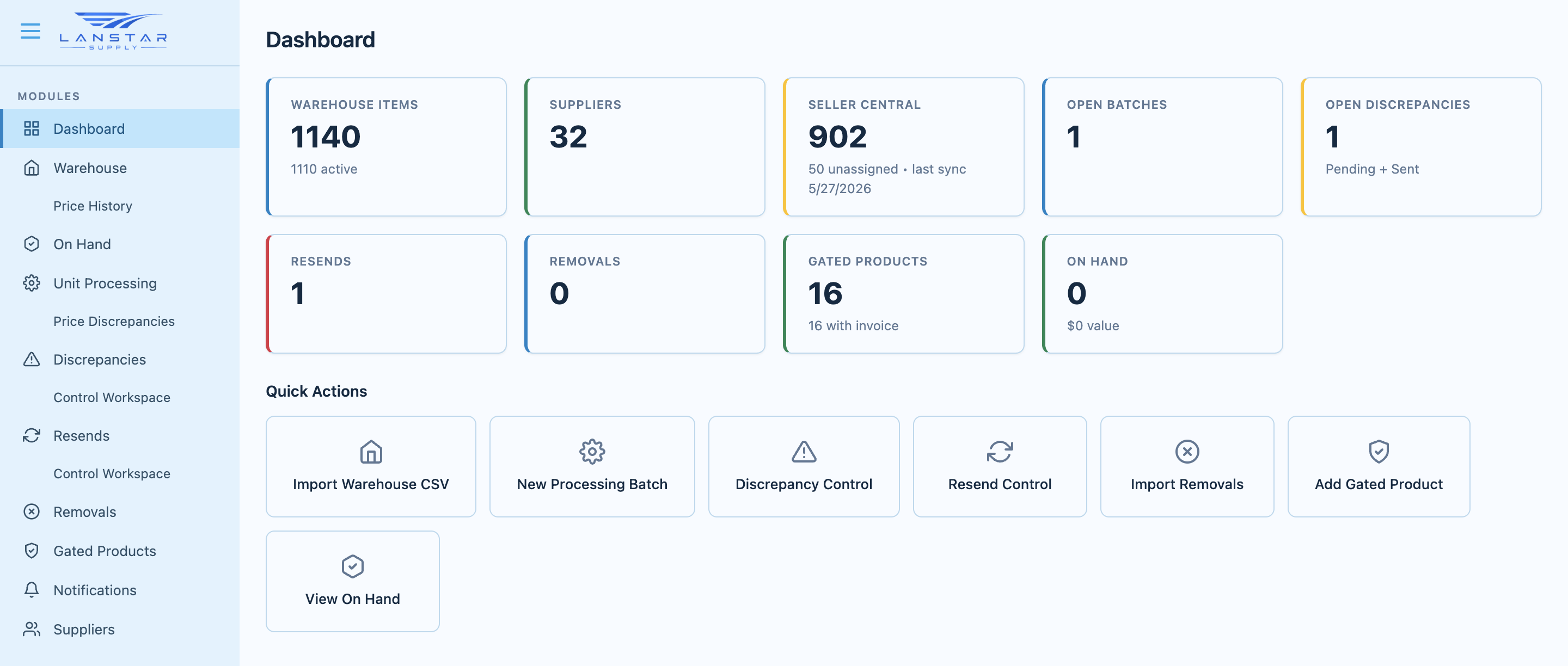Open the Warehouse Items stat card
Image resolution: width=1568 pixels, height=666 pixels.
coord(386,146)
